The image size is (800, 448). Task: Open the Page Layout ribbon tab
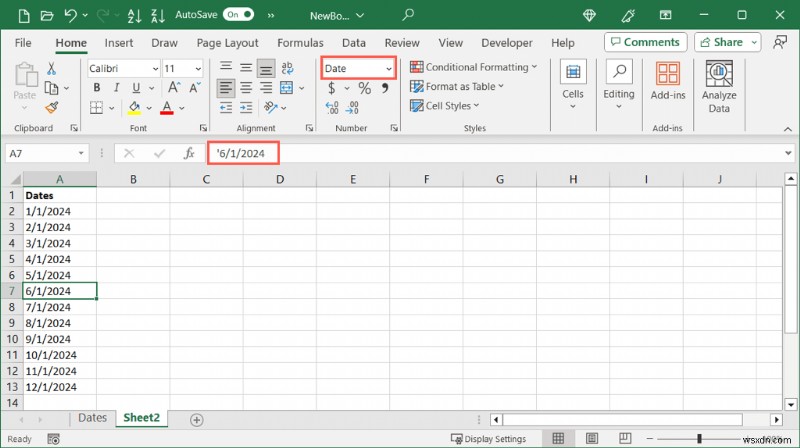pos(228,43)
